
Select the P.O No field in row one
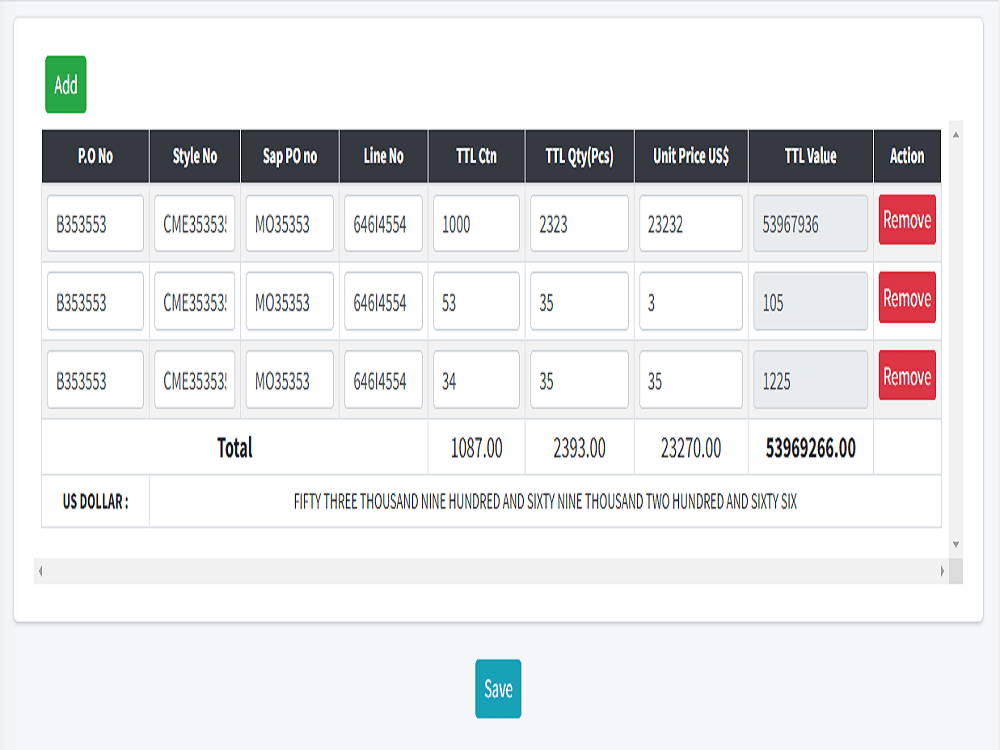click(x=94, y=222)
